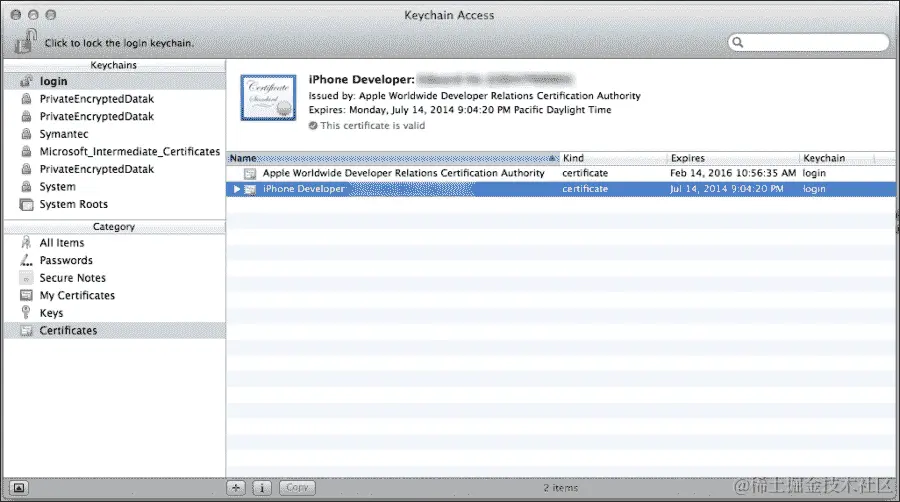Click the window close button

16,15
